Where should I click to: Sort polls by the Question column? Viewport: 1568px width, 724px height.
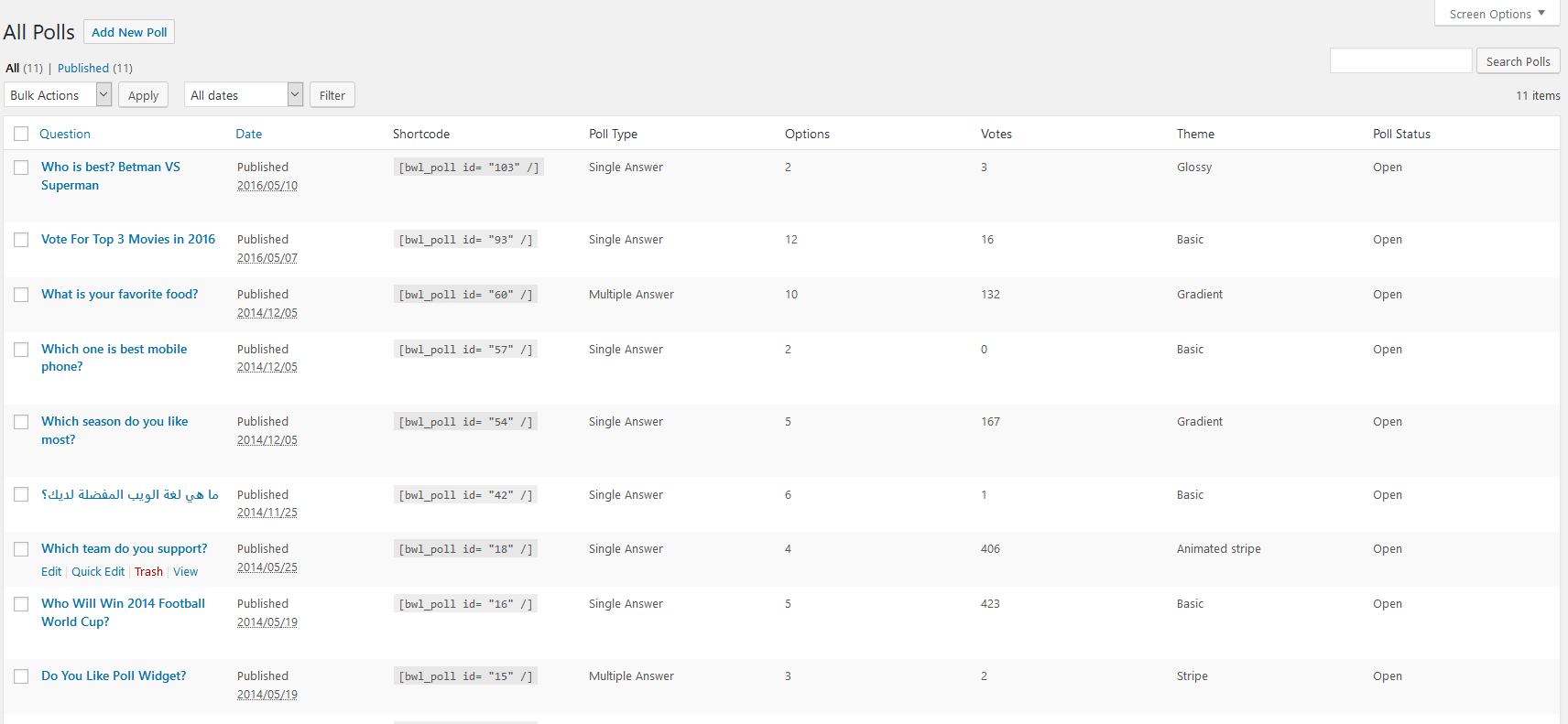point(65,134)
